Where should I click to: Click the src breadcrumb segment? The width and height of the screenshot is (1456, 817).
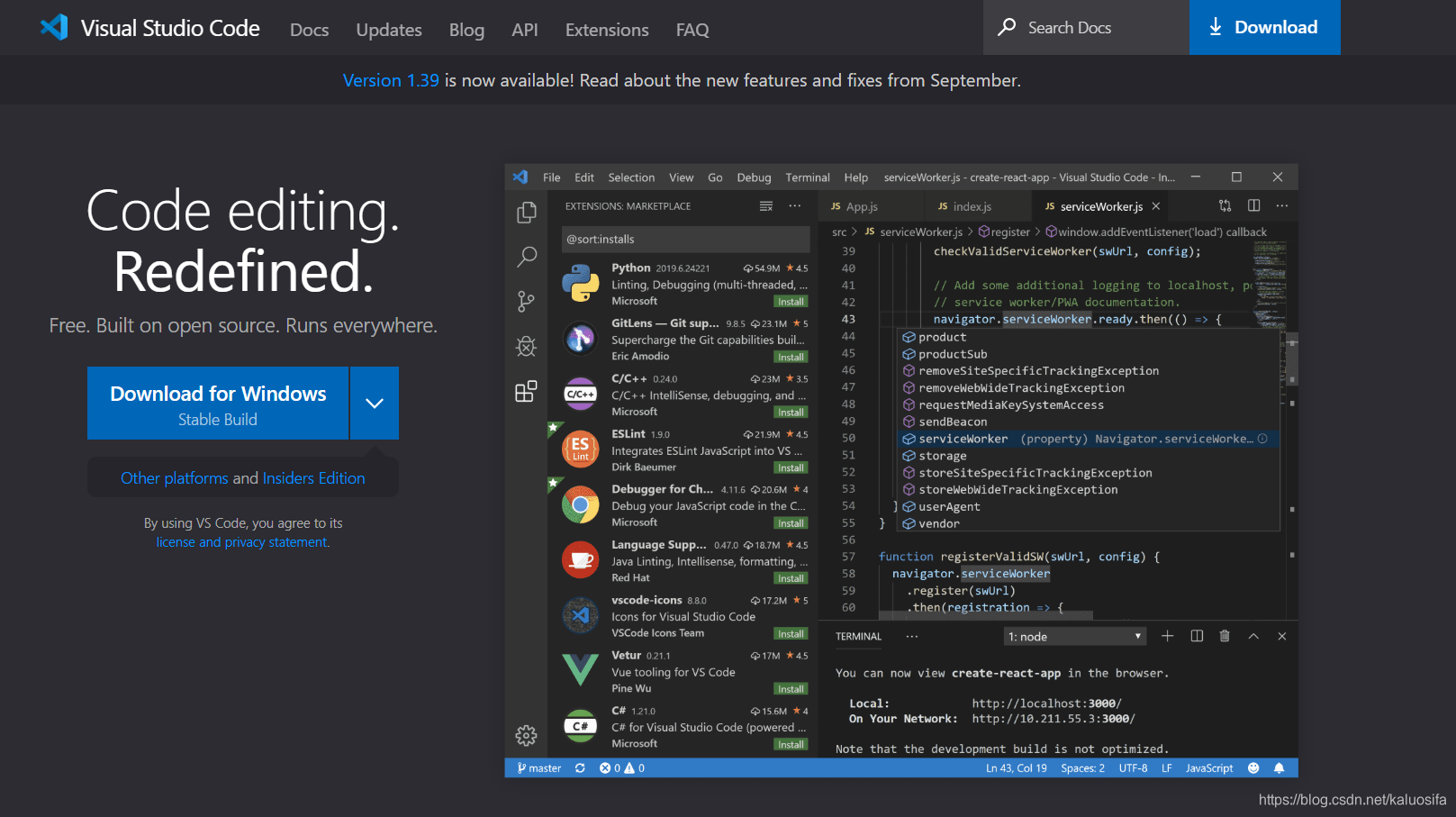coord(839,232)
